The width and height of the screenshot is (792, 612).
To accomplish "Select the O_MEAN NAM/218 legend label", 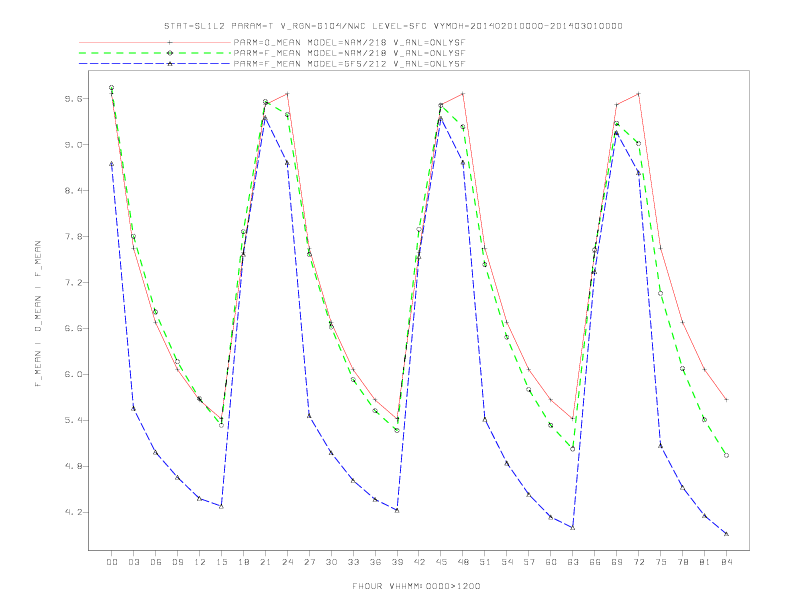I will coord(349,42).
